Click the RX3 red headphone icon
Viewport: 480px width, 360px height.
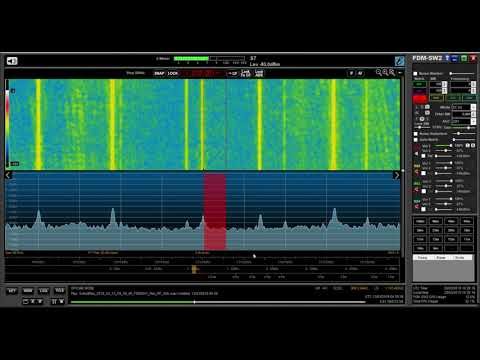[417, 190]
